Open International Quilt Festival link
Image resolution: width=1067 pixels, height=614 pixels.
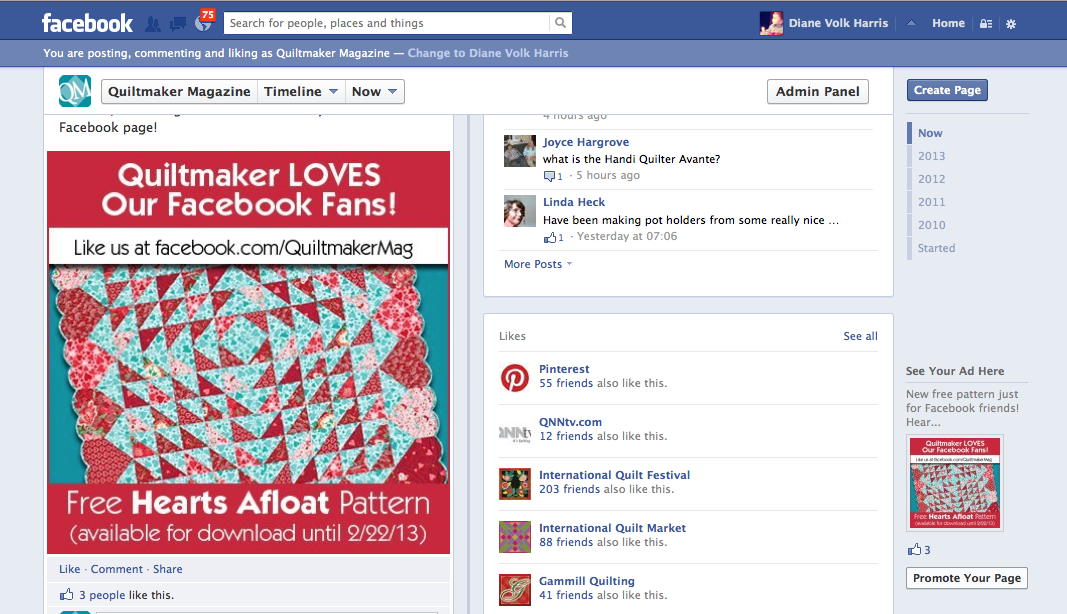614,475
